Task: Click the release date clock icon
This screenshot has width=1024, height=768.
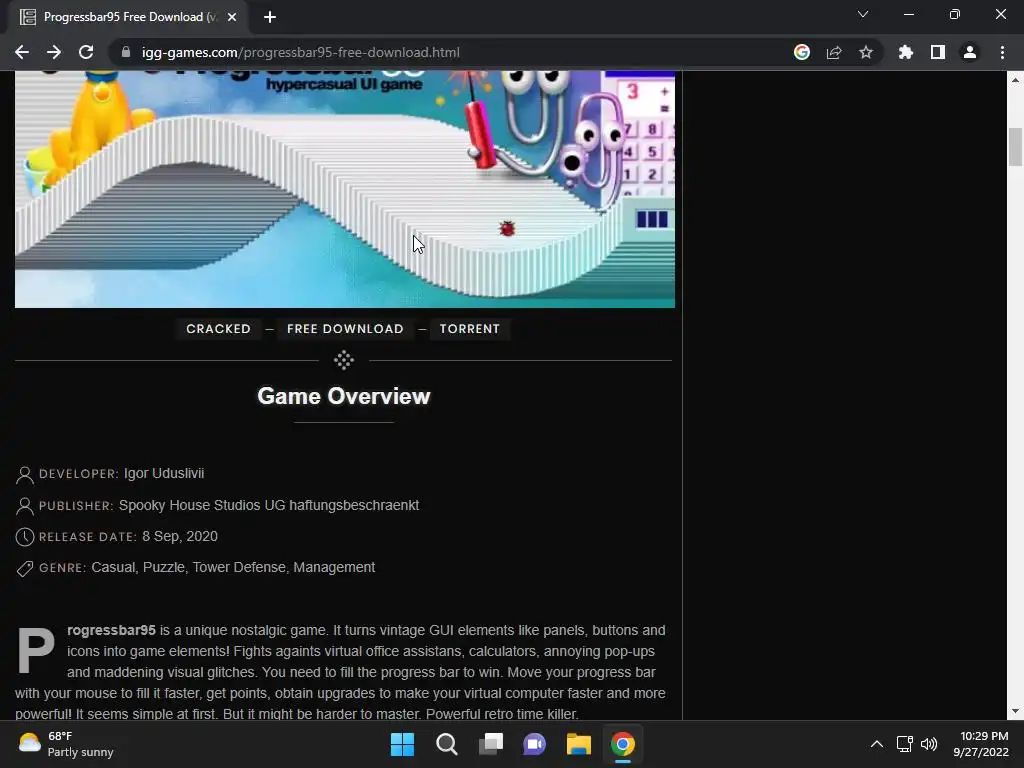Action: point(24,537)
